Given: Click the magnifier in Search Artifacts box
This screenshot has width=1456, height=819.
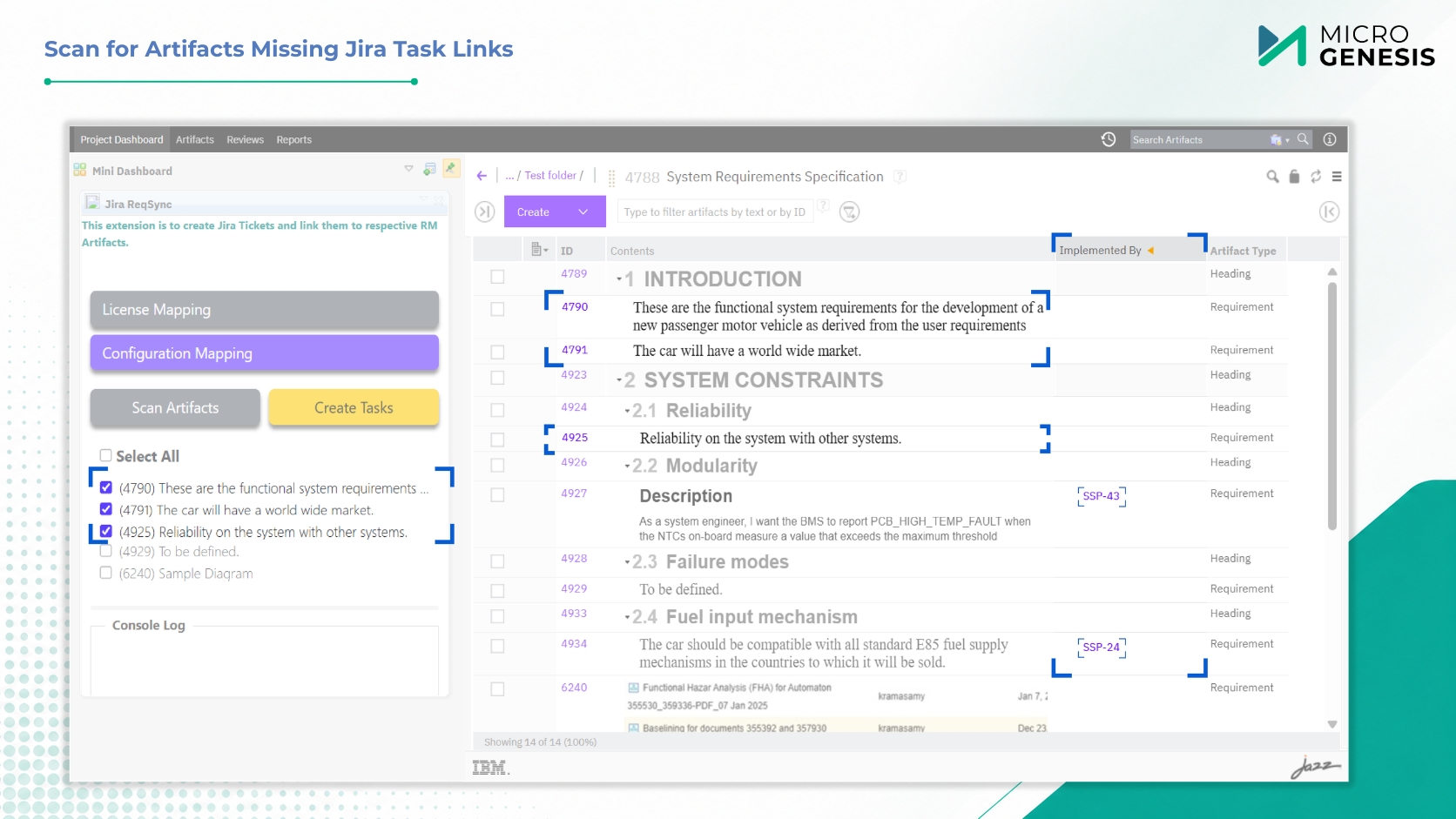Looking at the screenshot, I should click(x=1303, y=139).
